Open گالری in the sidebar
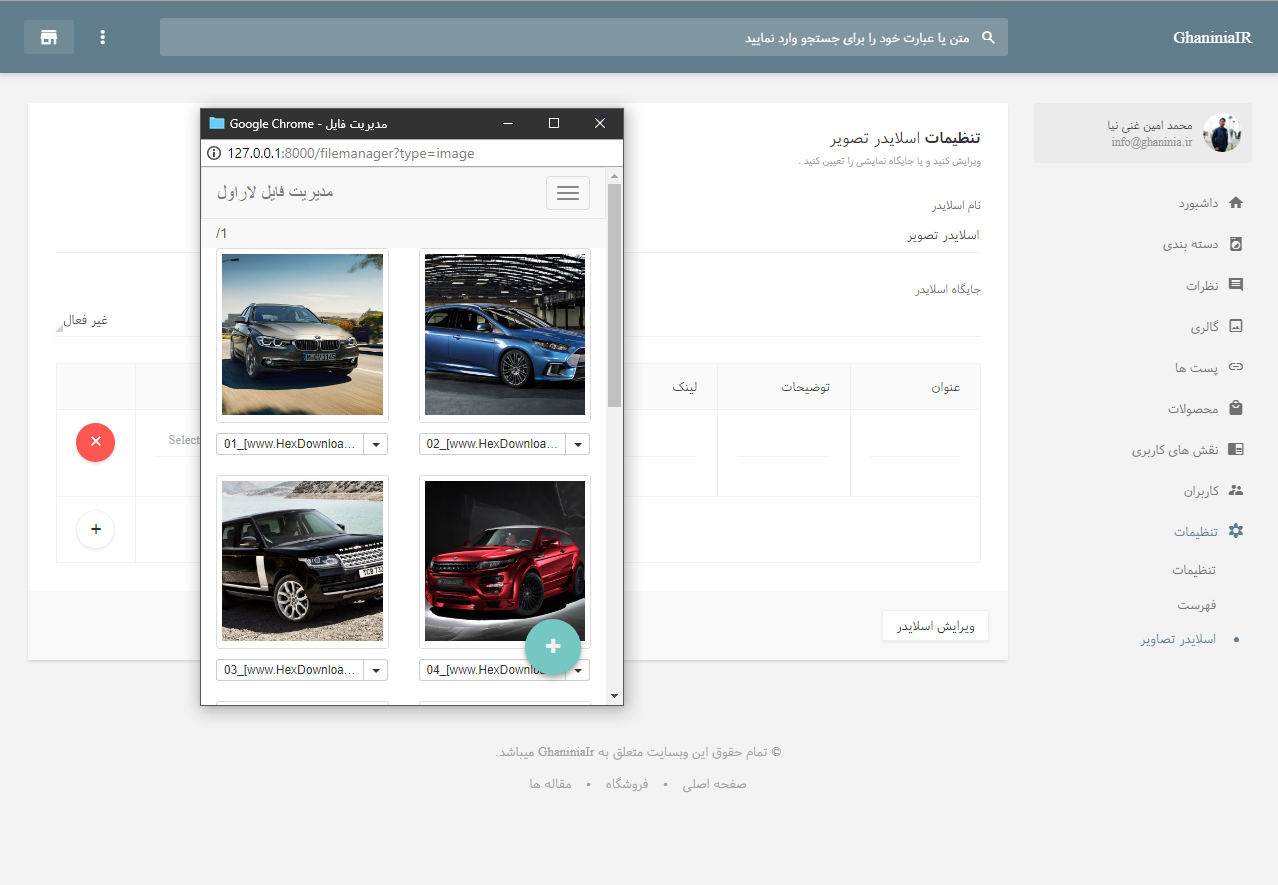The width and height of the screenshot is (1278, 885). pos(1204,326)
